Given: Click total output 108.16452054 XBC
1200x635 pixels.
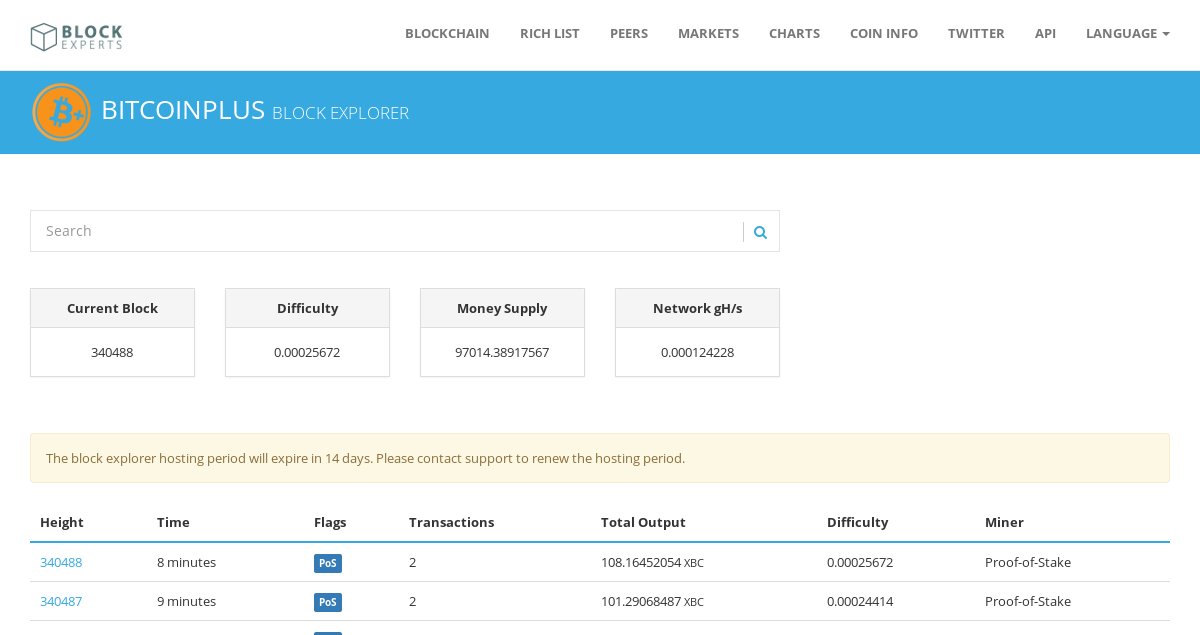Looking at the screenshot, I should coord(652,562).
